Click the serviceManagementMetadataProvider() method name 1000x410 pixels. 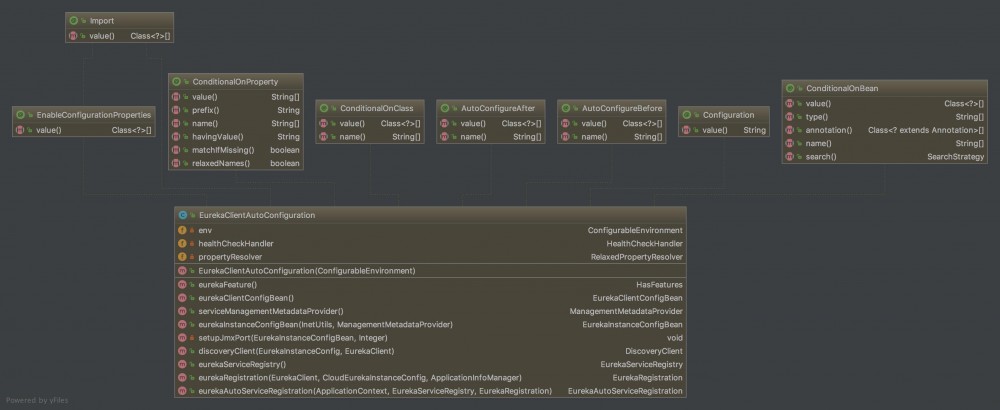(x=271, y=311)
